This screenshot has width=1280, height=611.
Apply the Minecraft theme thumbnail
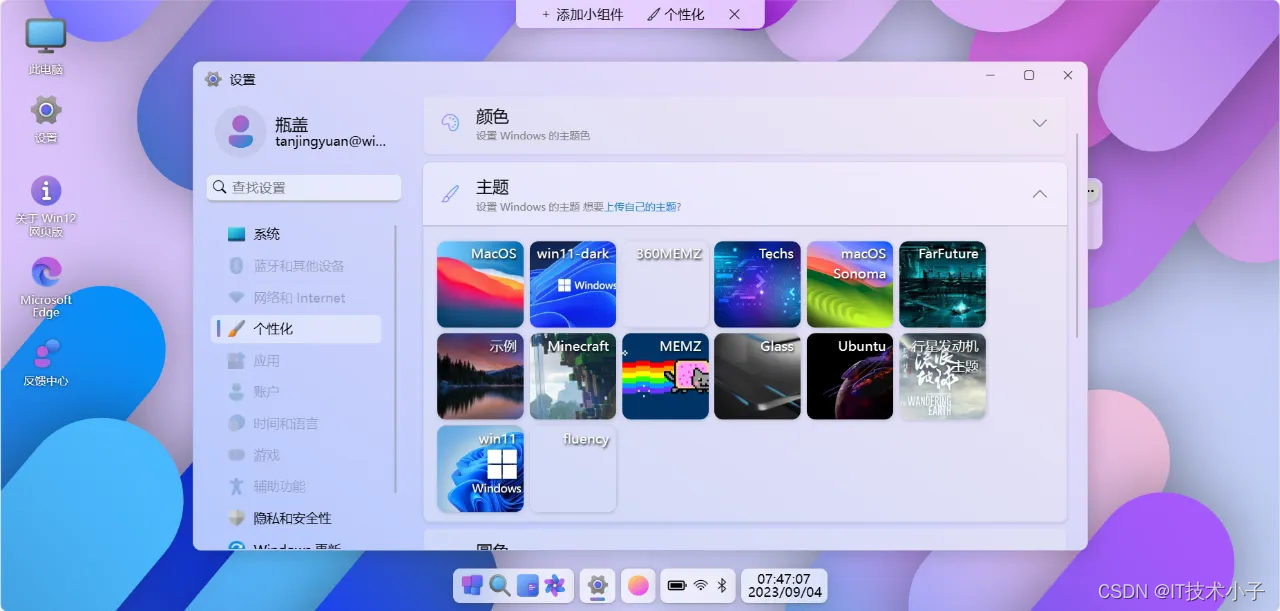573,376
